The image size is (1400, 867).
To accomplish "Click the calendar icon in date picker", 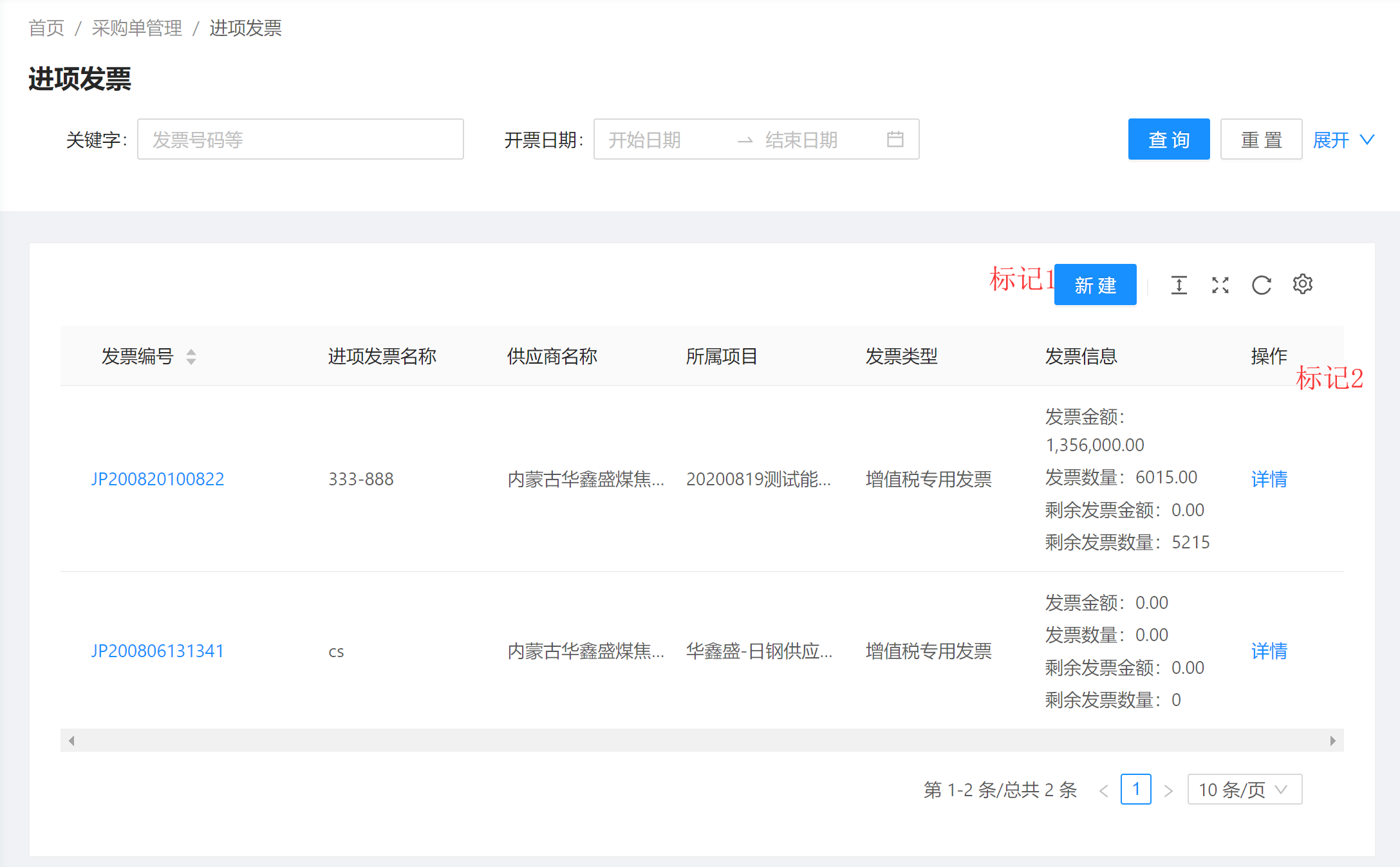I will (895, 139).
